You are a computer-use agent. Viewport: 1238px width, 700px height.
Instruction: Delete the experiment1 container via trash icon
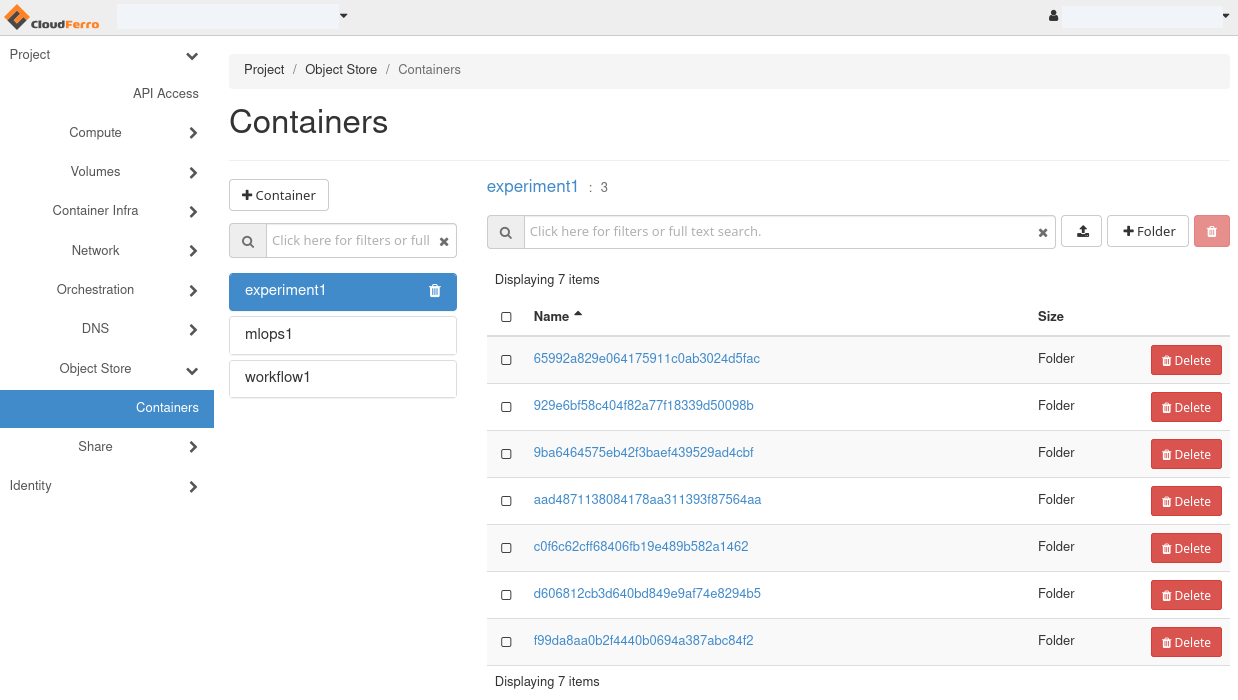(434, 291)
